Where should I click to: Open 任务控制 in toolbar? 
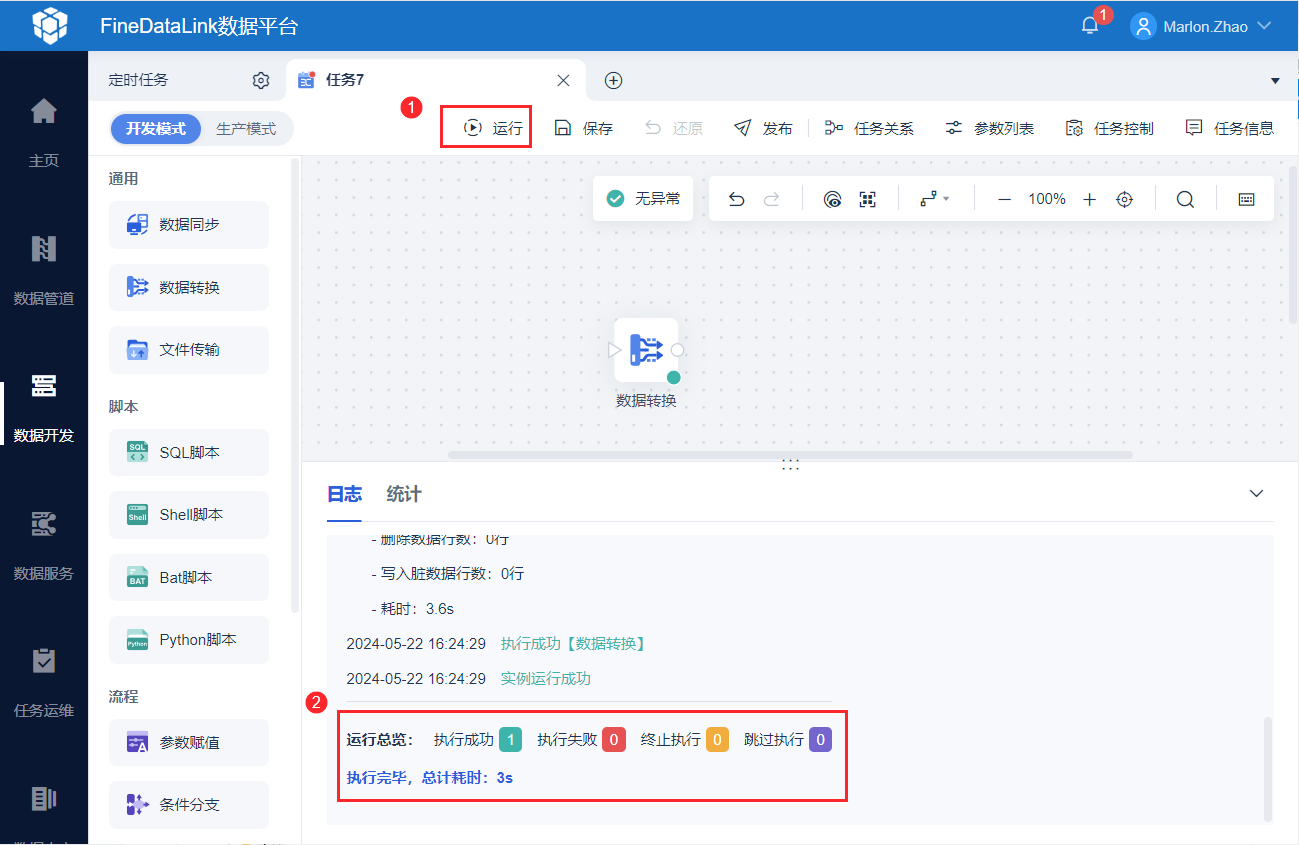(1109, 128)
